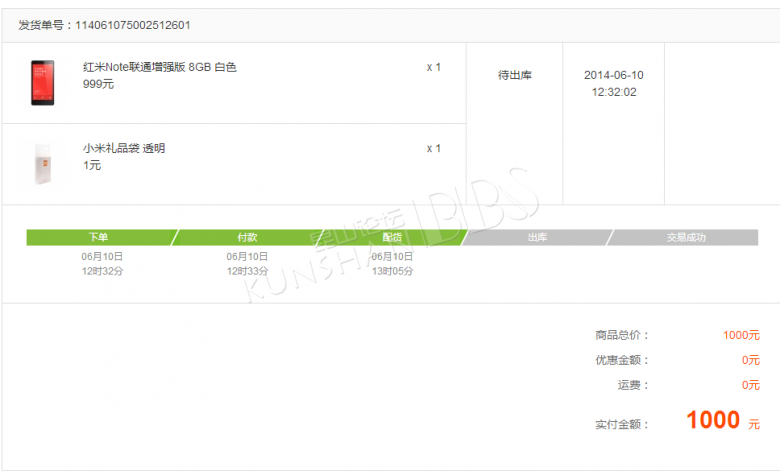The width and height of the screenshot is (780, 471).
Task: Click the 小米礼品袋 透明 product name
Action: point(124,148)
